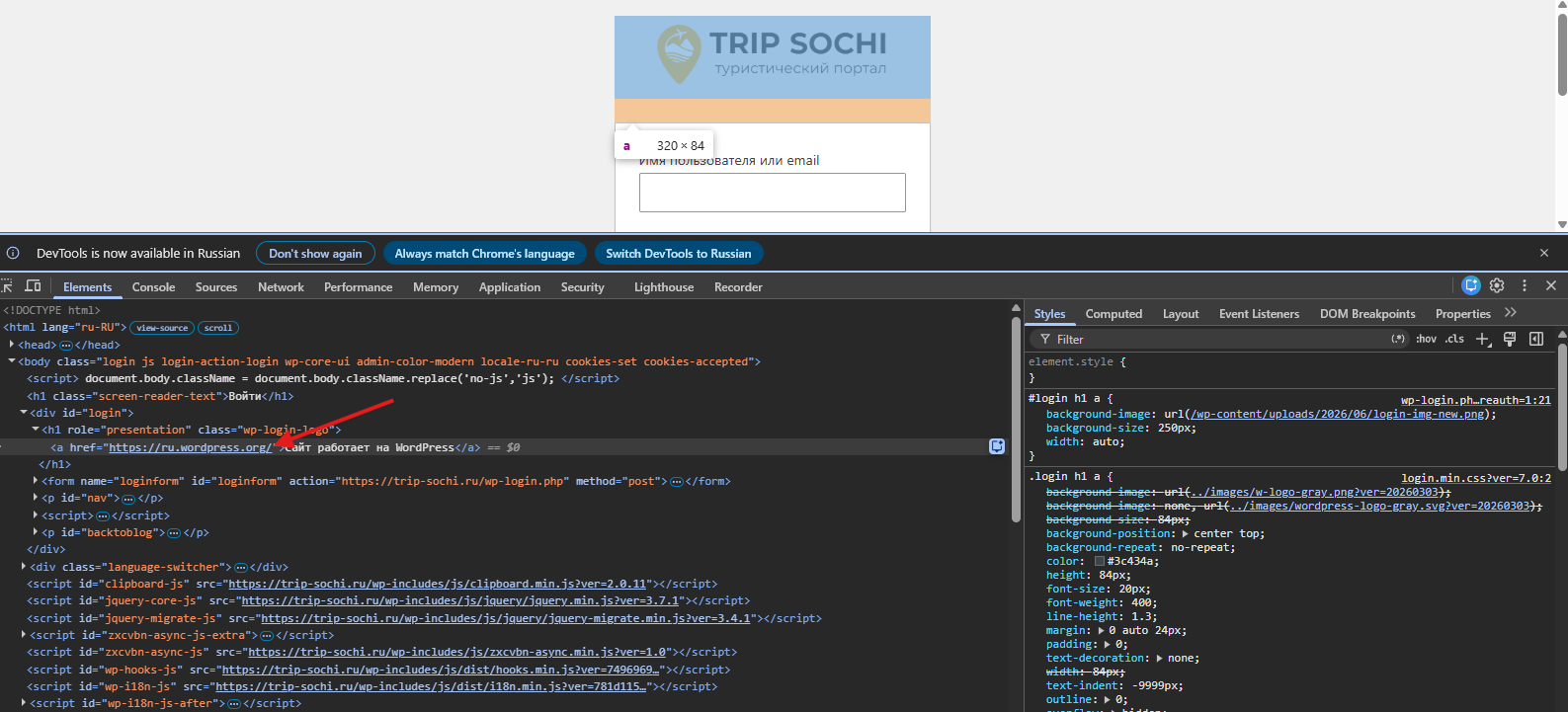Click the #3c434a color swatch

coord(1100,561)
